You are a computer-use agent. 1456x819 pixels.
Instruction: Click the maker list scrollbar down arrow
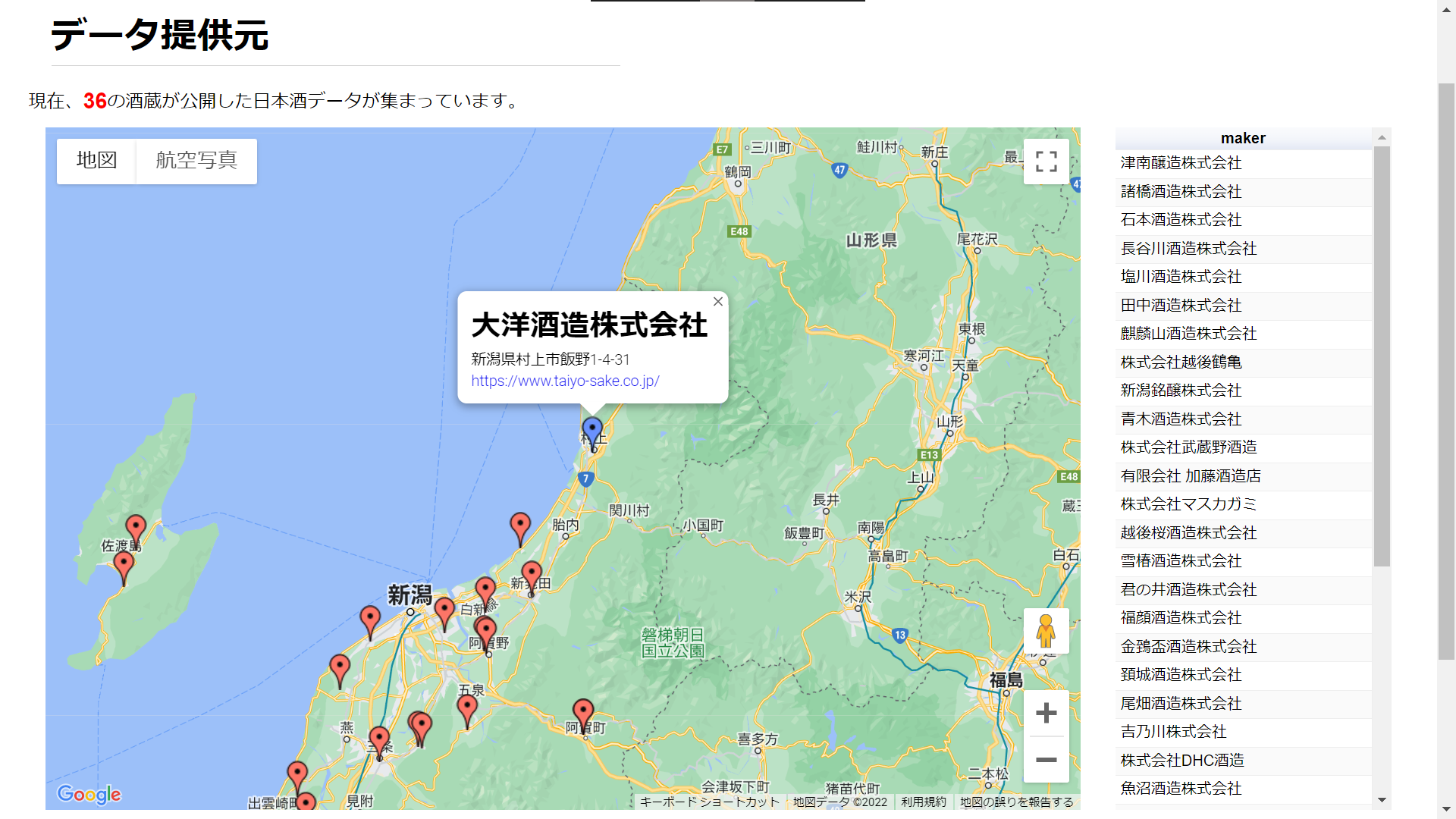1381,798
